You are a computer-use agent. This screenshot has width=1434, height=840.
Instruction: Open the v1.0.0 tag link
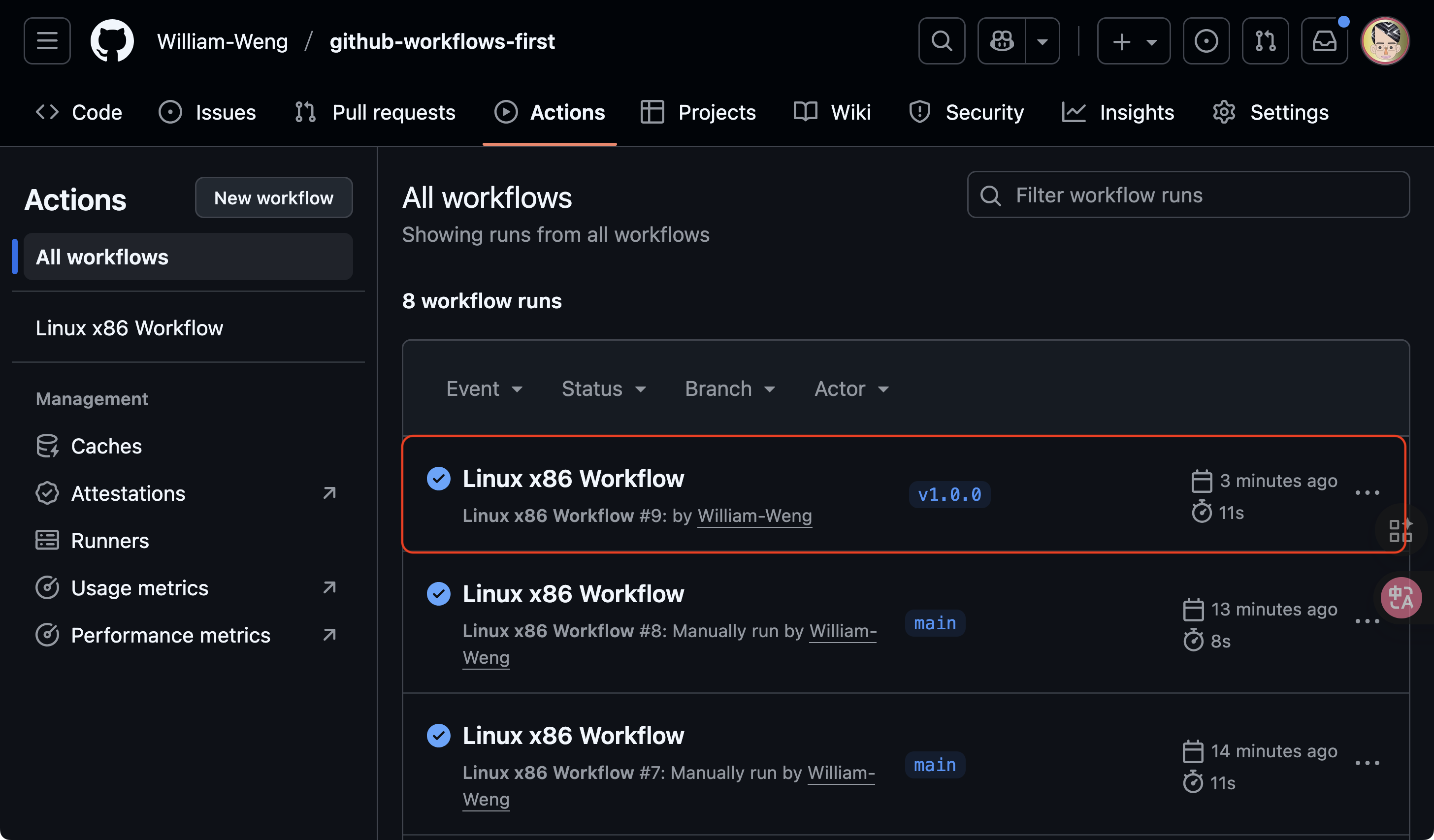(949, 494)
